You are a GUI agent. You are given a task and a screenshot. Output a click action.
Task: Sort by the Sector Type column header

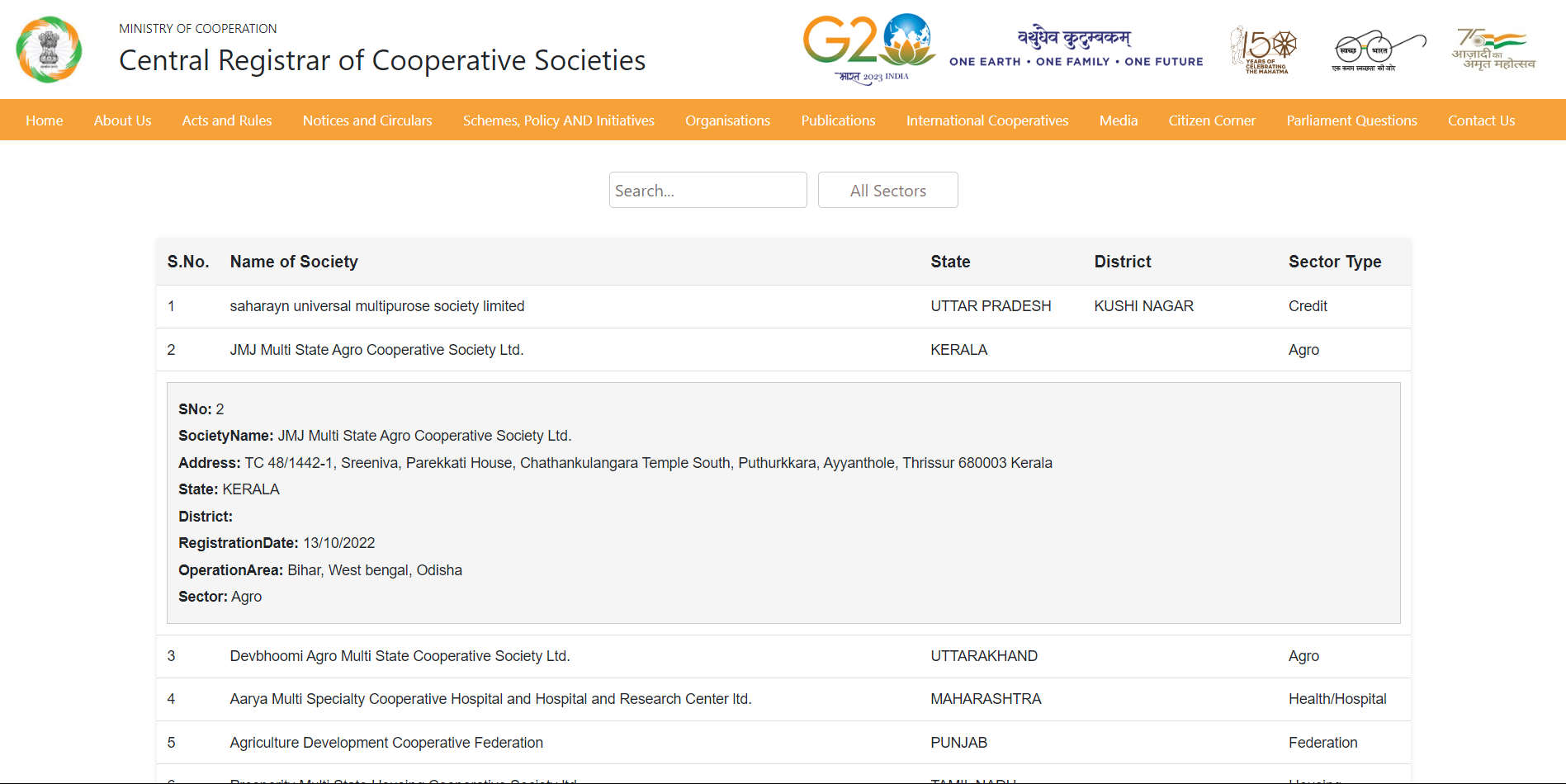click(x=1335, y=262)
